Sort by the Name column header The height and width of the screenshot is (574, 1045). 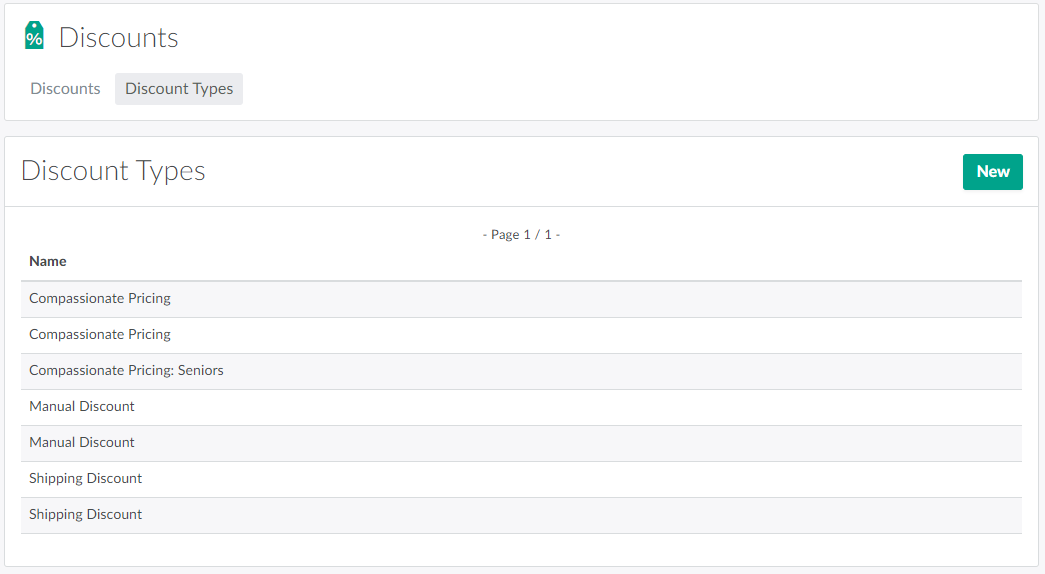[x=48, y=262]
